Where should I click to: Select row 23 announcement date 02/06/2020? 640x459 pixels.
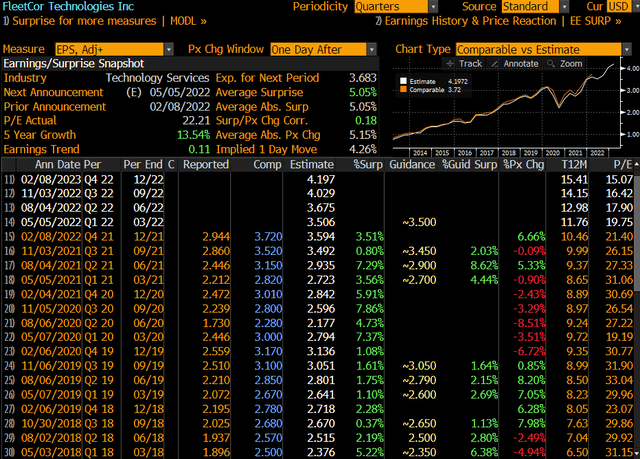point(51,351)
